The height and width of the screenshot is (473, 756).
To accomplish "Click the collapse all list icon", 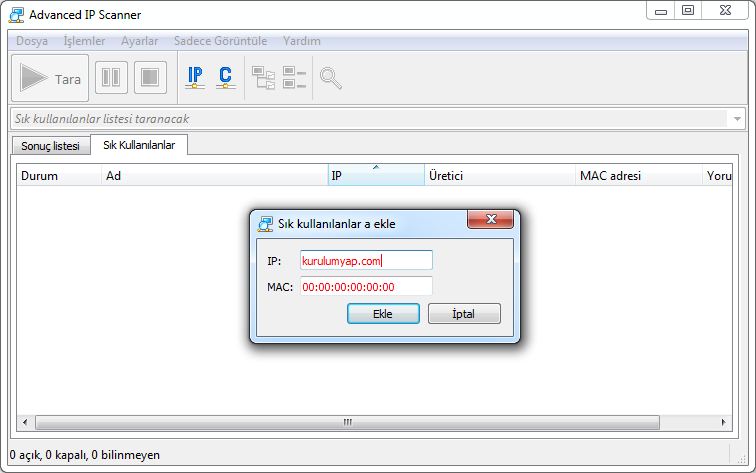I will (294, 78).
